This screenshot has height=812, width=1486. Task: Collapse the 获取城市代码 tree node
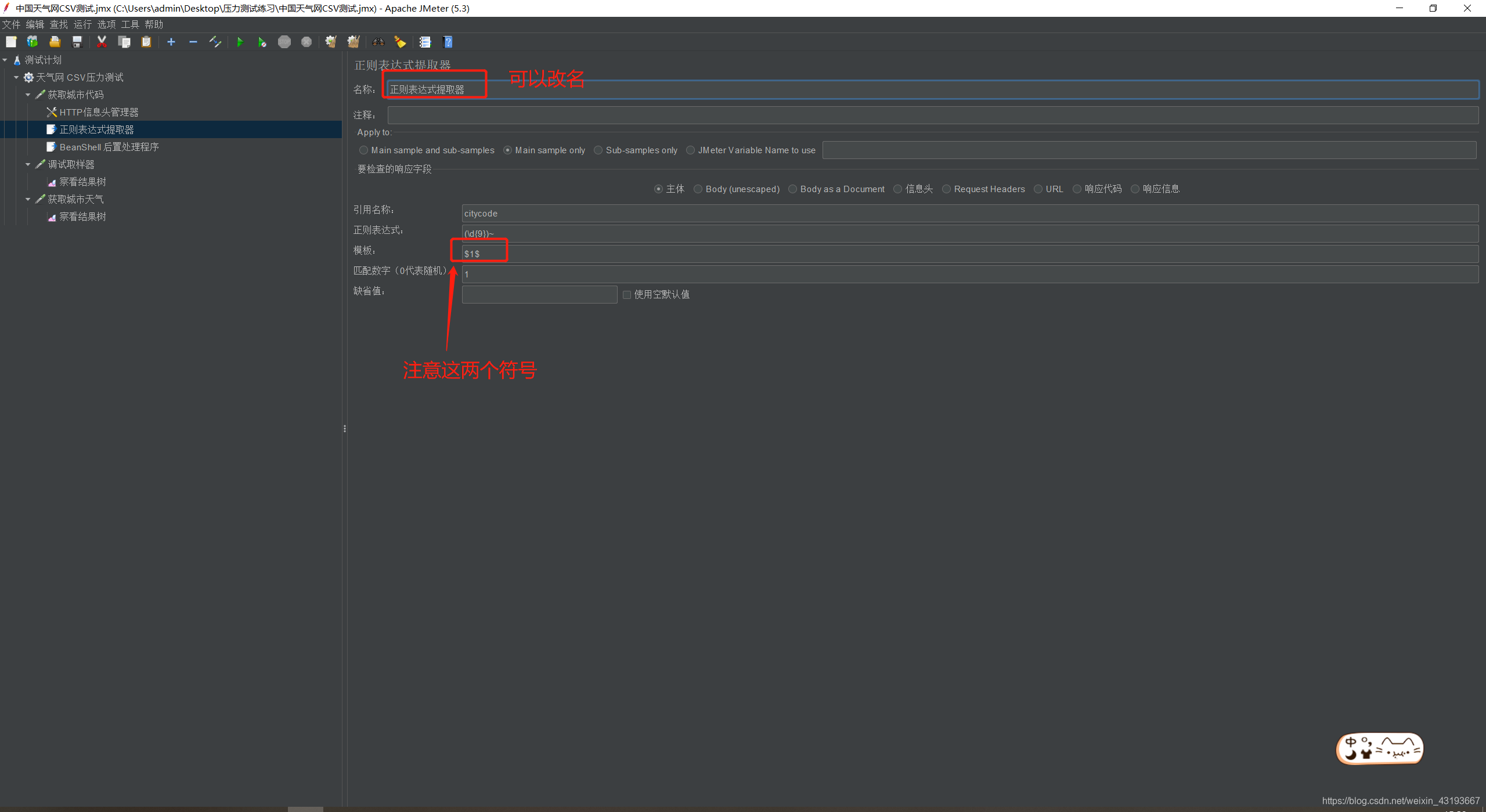[x=28, y=95]
